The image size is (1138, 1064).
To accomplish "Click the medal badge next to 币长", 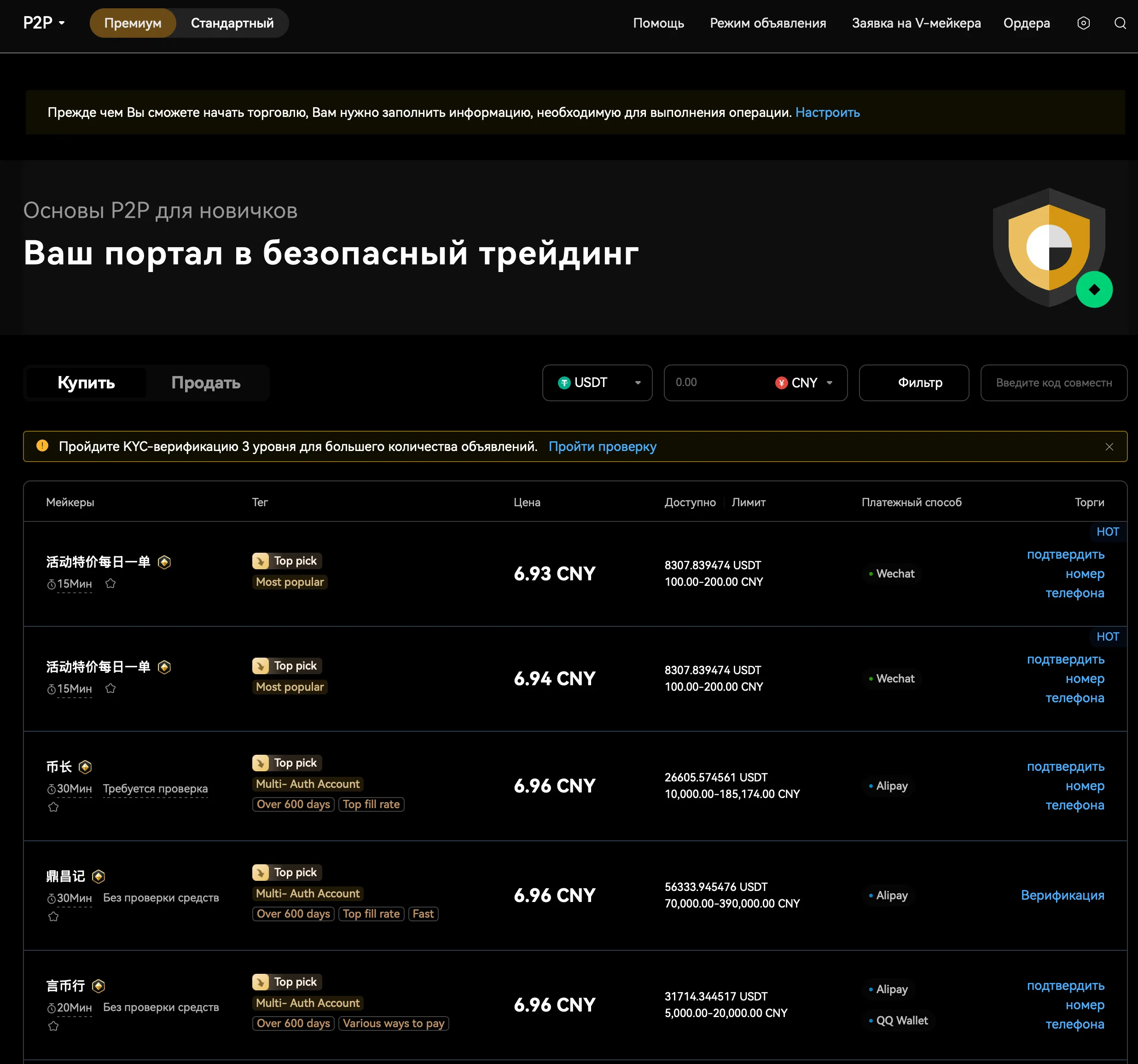I will (x=85, y=766).
